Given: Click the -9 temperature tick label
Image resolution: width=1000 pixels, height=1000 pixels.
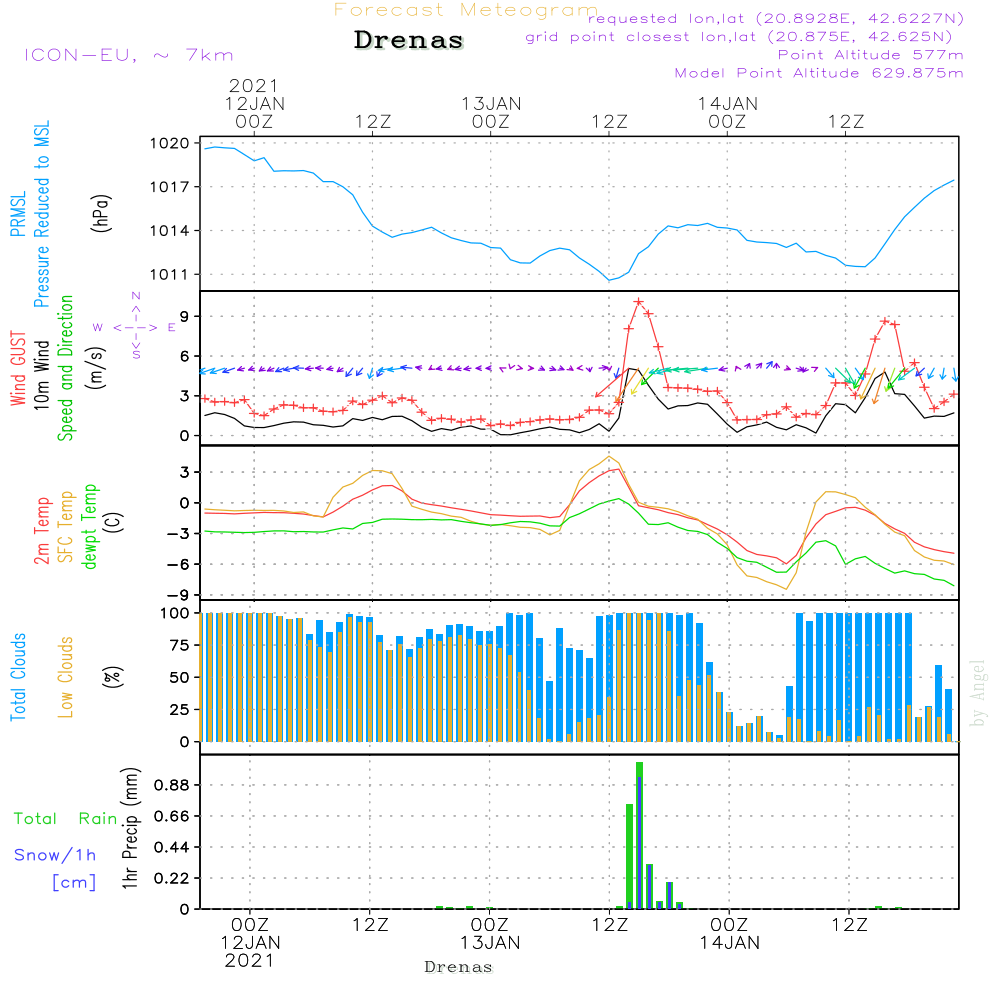Looking at the screenshot, I should pos(179,596).
